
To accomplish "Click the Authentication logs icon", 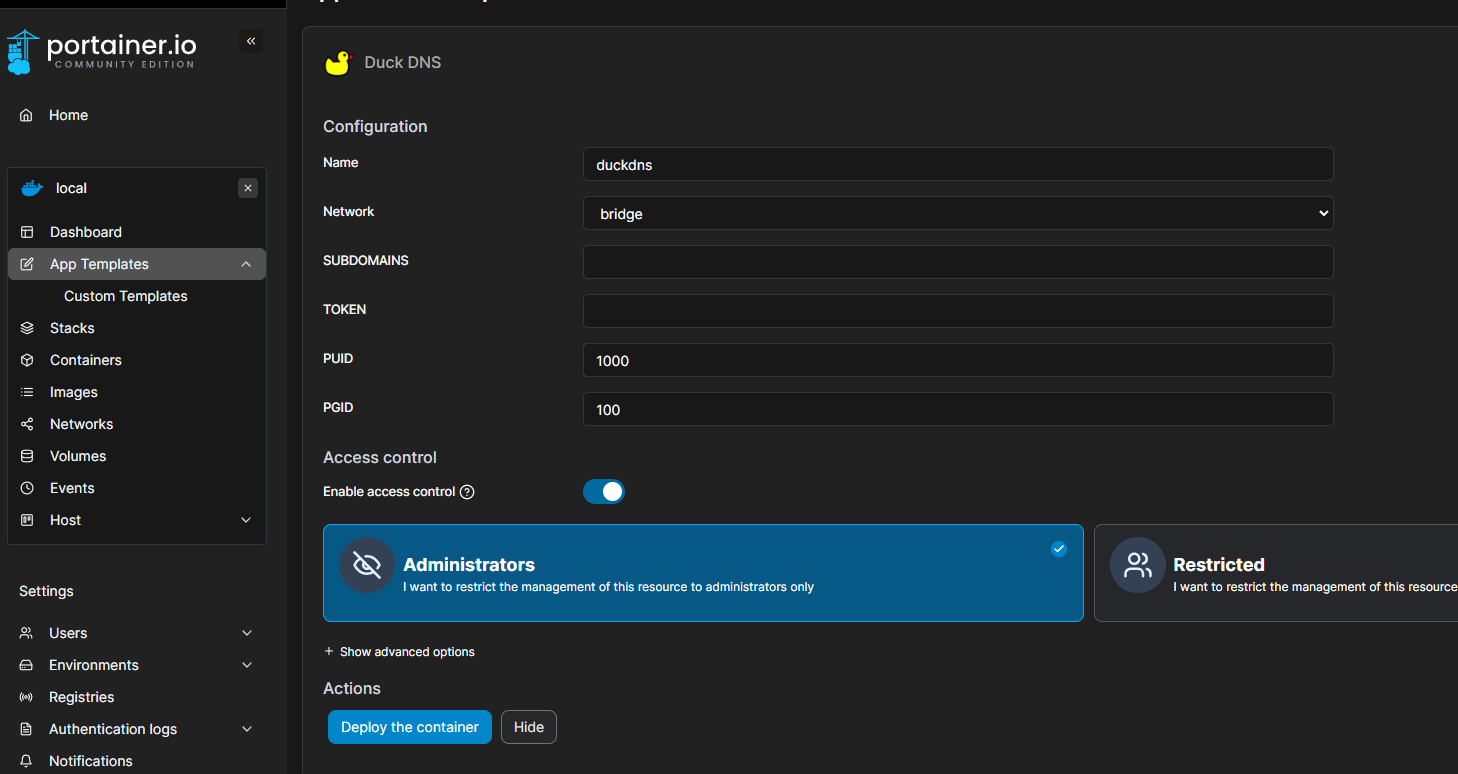I will coord(27,729).
